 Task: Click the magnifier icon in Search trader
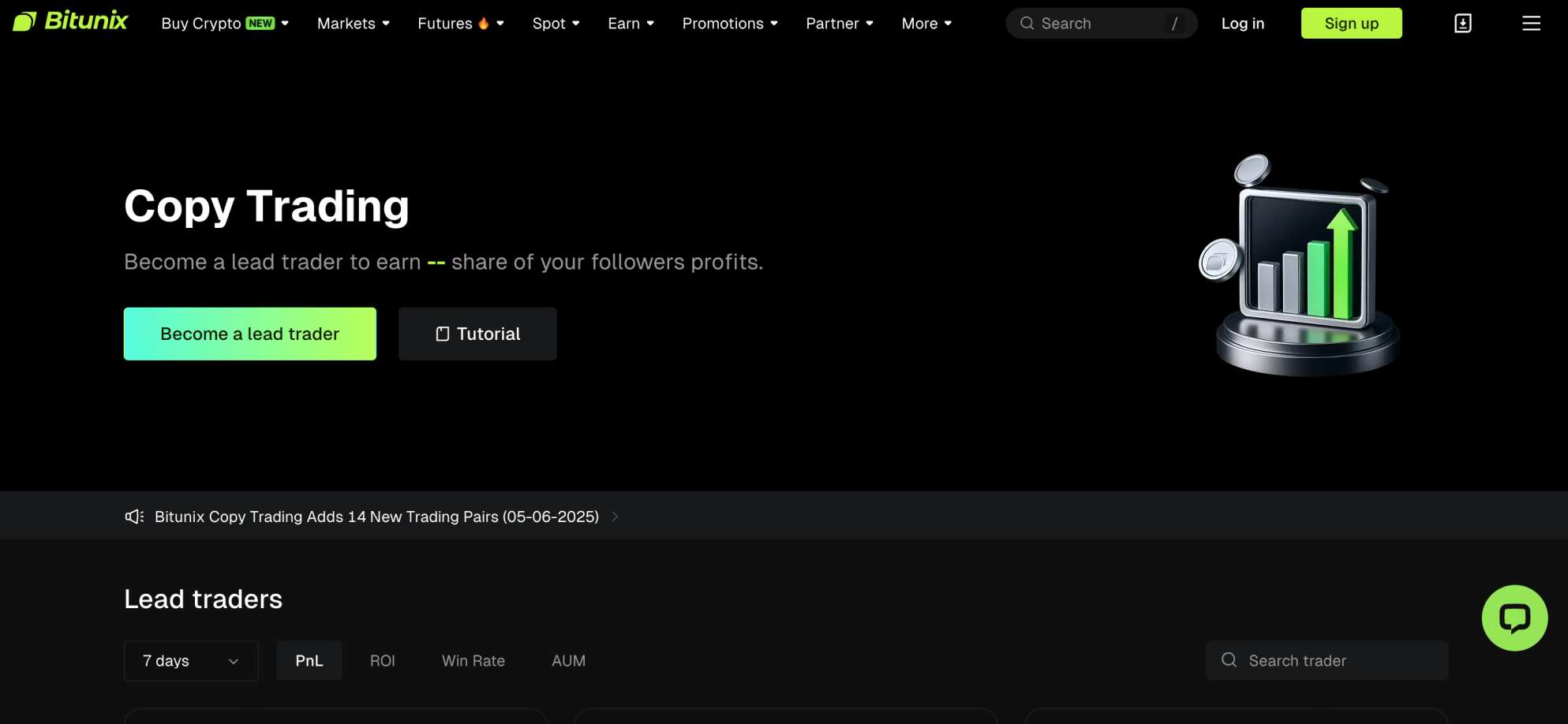tap(1229, 660)
